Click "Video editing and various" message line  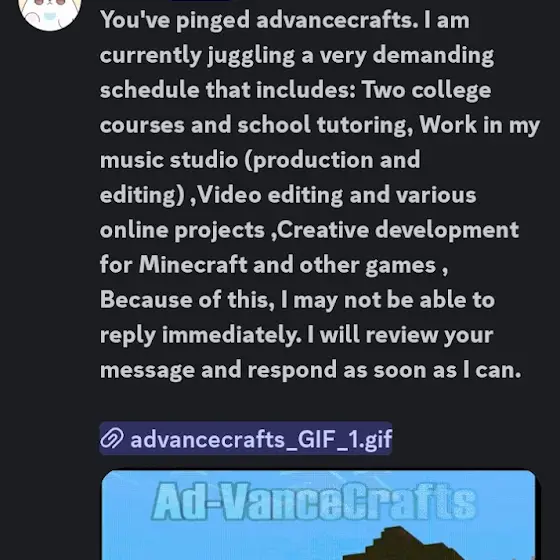336,195
